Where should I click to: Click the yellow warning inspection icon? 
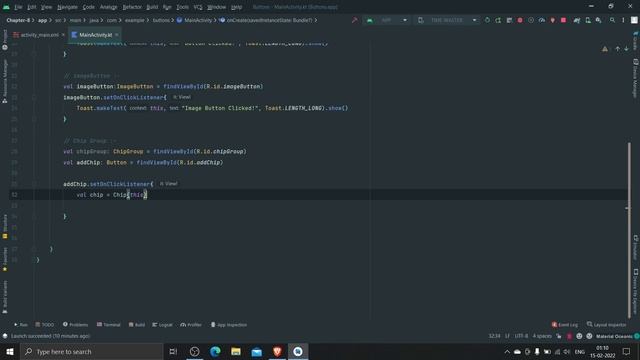tap(605, 49)
